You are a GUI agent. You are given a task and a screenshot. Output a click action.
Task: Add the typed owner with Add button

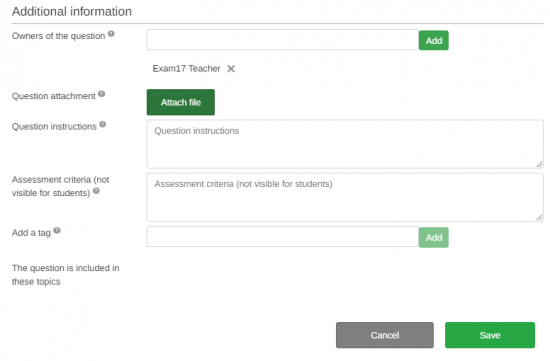pos(434,40)
